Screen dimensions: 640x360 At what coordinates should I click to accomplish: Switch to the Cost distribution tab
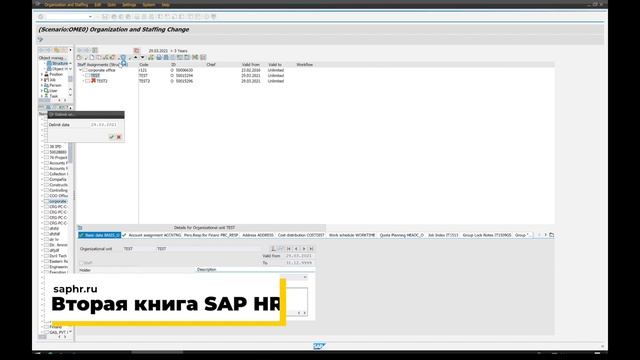tap(301, 235)
